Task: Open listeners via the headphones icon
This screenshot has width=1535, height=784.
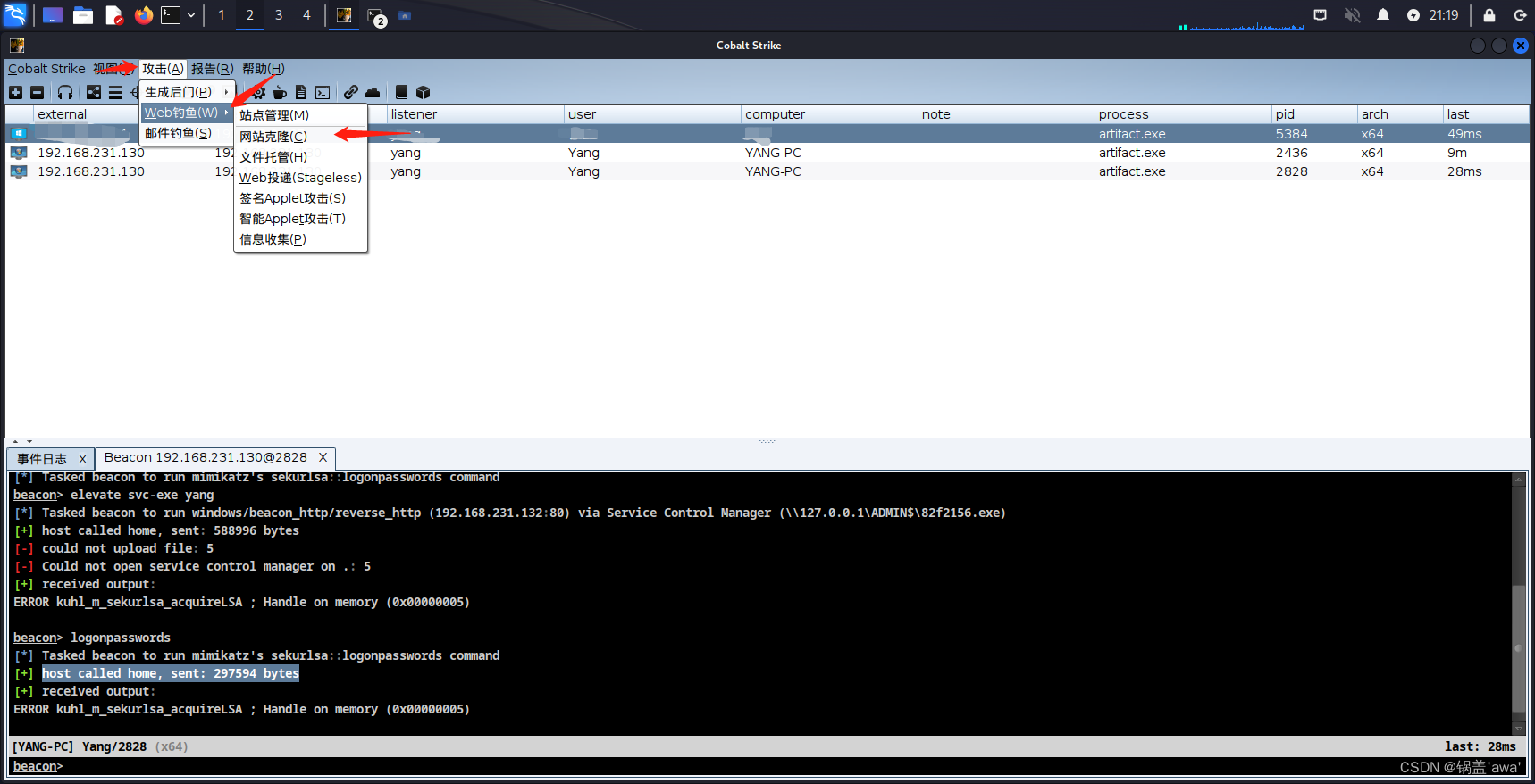Action: (x=65, y=92)
